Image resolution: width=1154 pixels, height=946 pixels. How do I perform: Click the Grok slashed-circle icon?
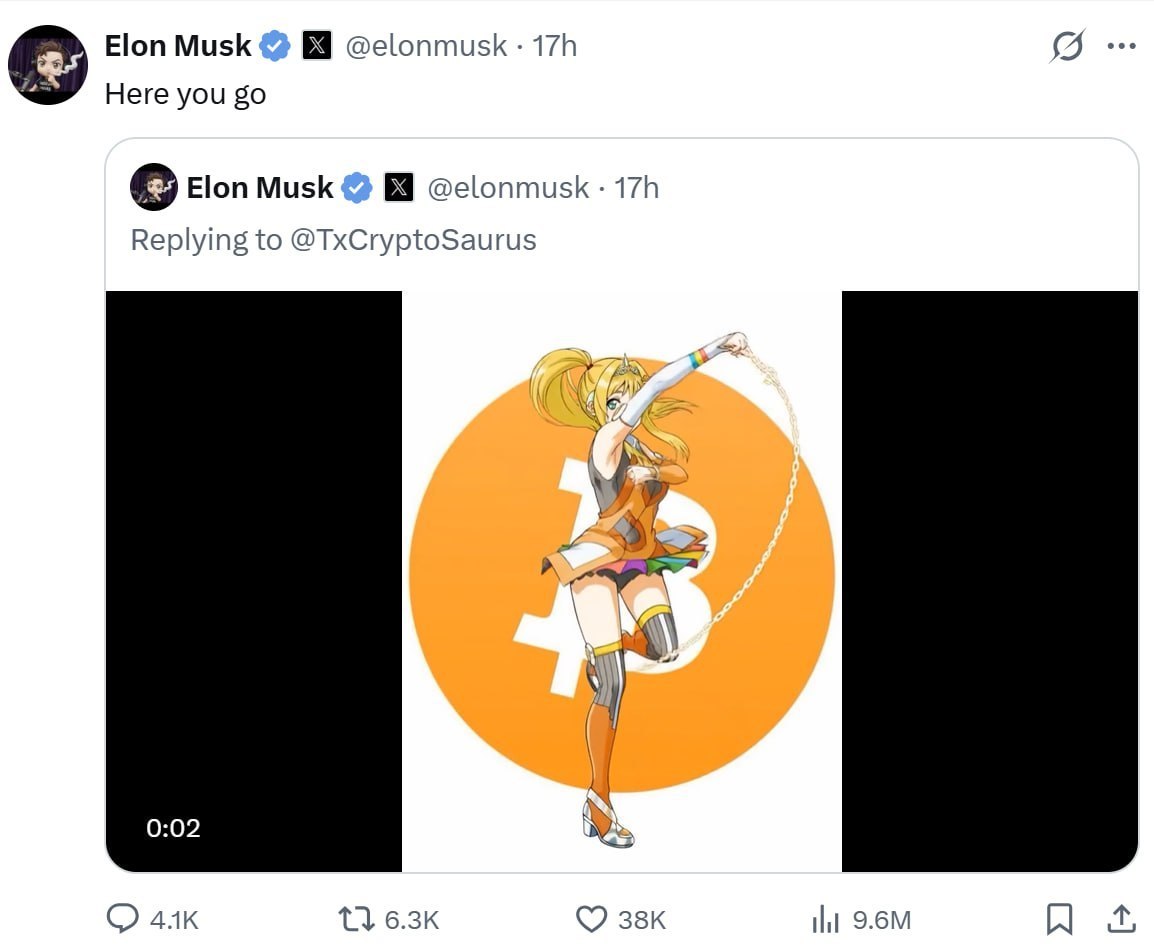1067,46
